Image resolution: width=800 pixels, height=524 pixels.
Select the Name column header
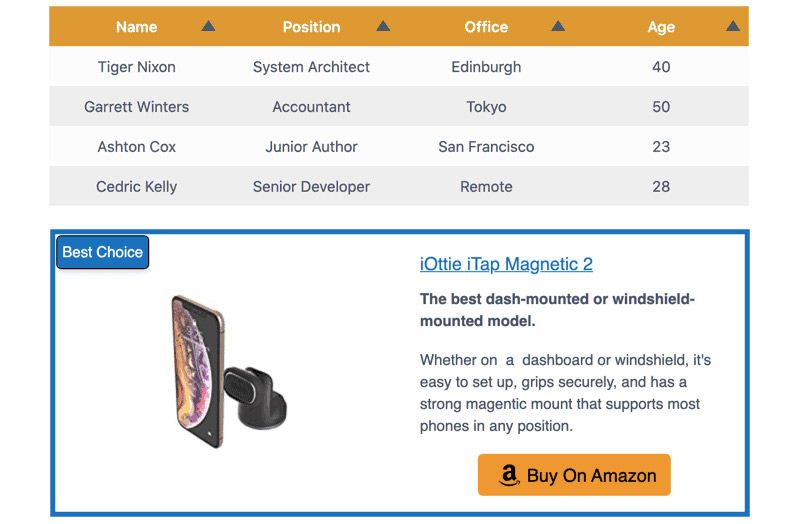136,27
